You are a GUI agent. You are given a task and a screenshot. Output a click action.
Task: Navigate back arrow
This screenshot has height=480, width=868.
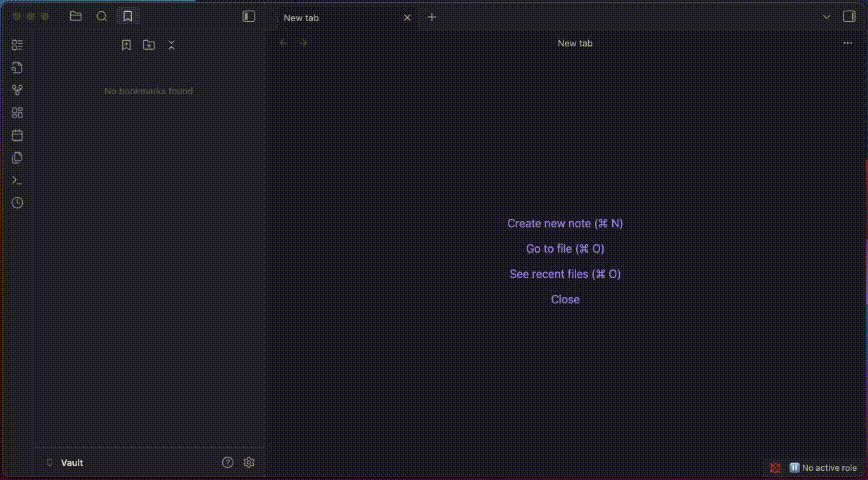[x=283, y=43]
